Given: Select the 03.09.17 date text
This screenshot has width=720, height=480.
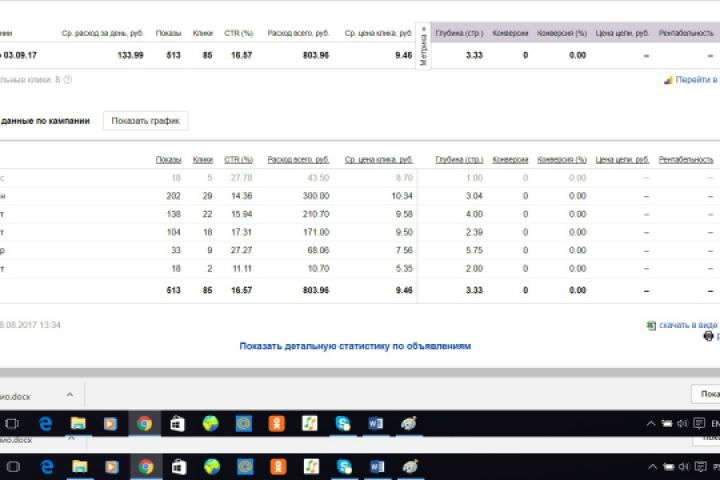Looking at the screenshot, I should coord(20,55).
